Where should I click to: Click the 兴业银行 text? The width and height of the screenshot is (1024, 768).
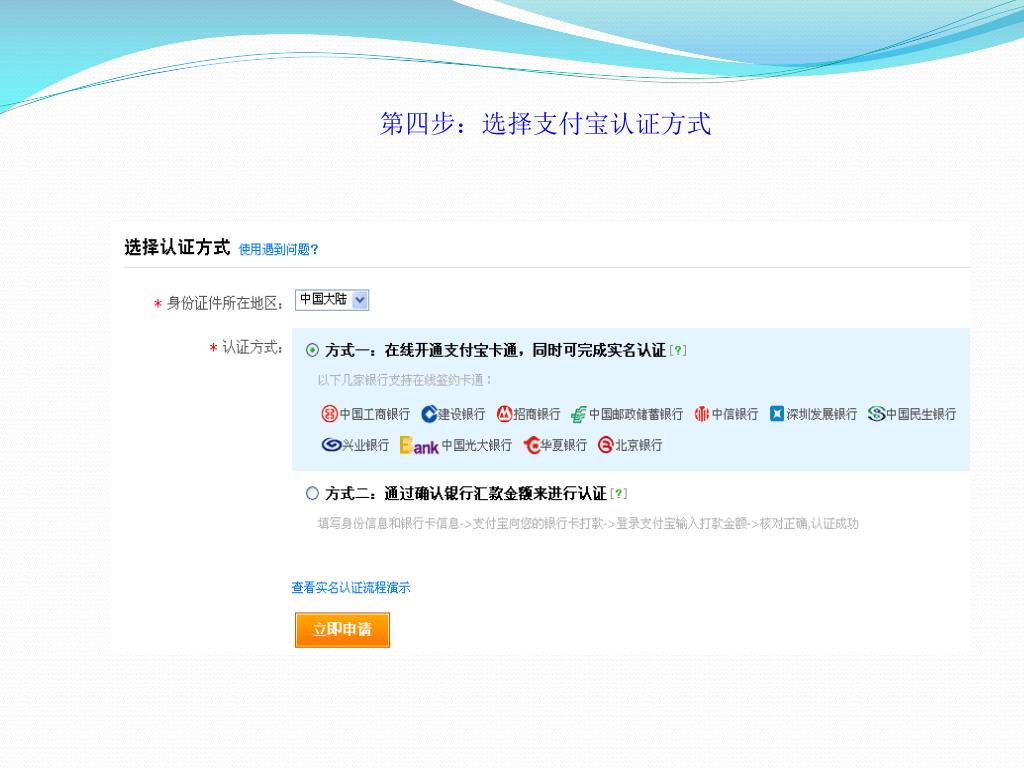(x=366, y=445)
